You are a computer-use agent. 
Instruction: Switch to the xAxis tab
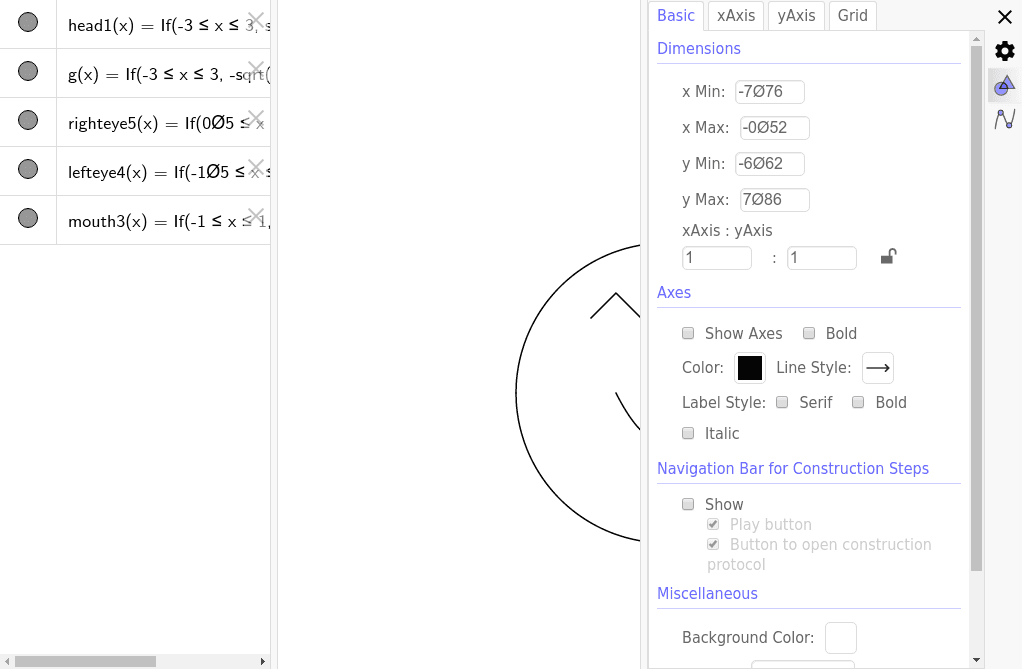click(x=736, y=15)
